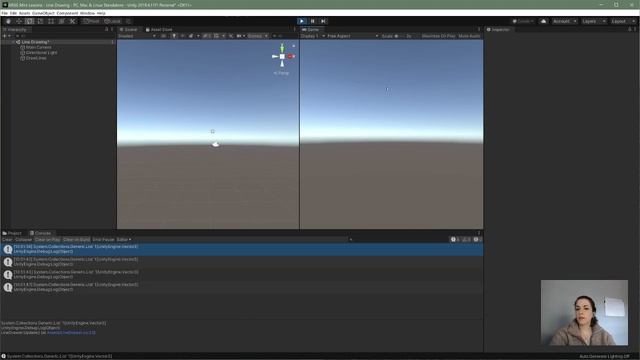Click the Step frame button

tap(323, 21)
